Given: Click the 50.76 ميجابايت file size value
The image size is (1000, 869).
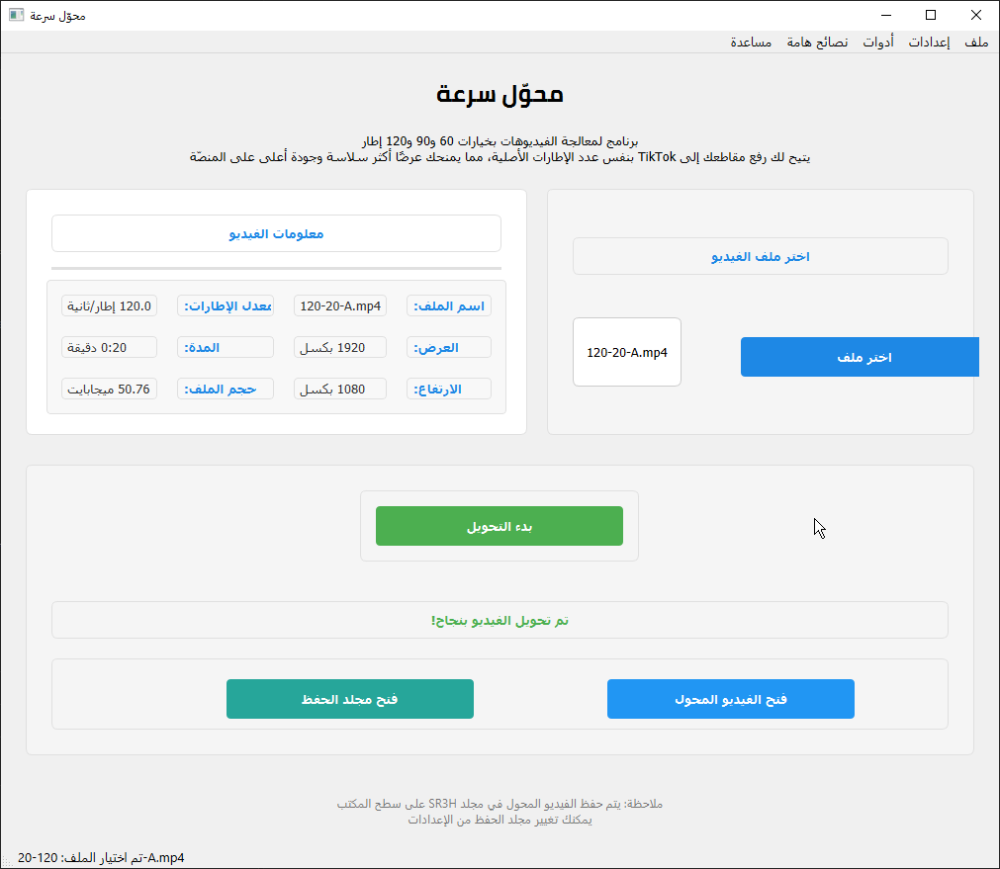Looking at the screenshot, I should point(109,389).
